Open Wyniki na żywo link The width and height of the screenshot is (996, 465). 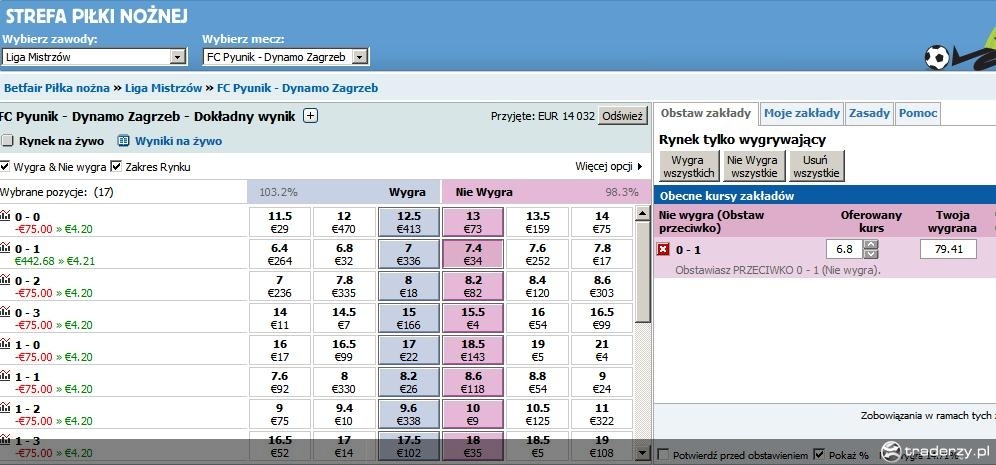[178, 141]
